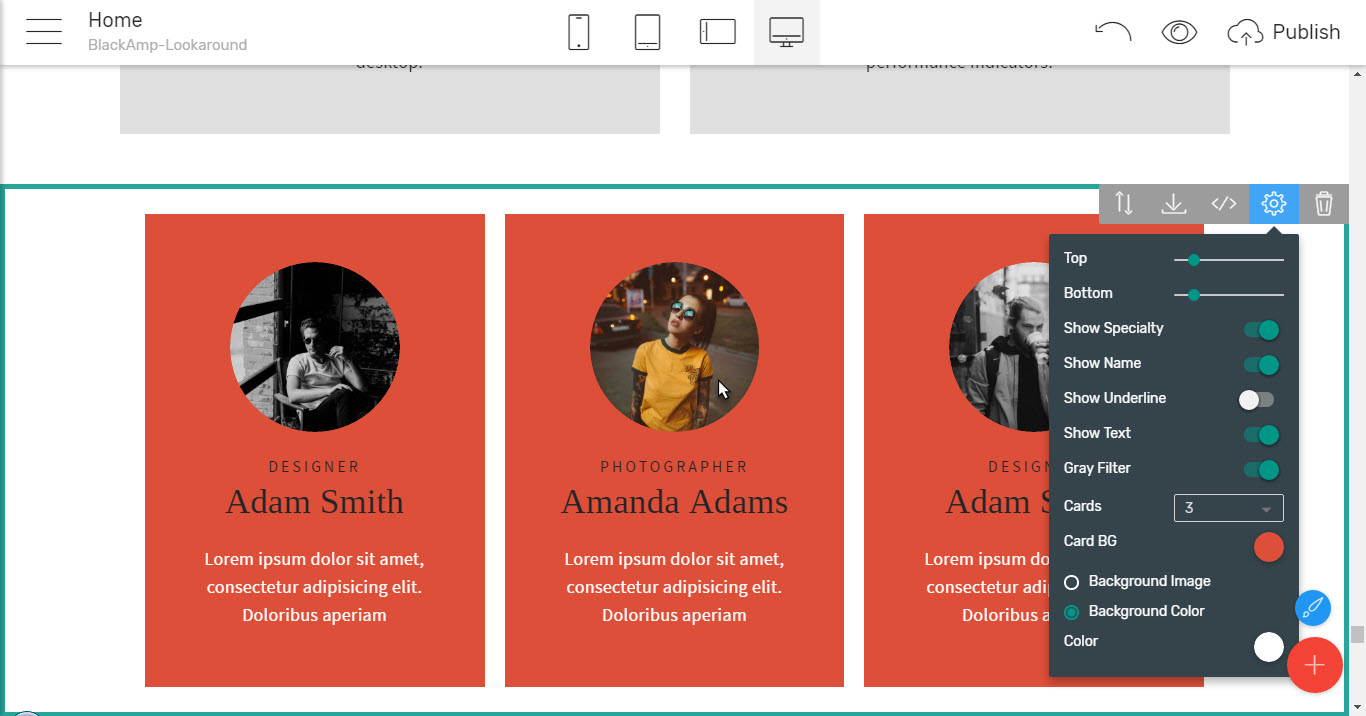This screenshot has height=716, width=1366.
Task: Save block using download icon
Action: pos(1174,204)
